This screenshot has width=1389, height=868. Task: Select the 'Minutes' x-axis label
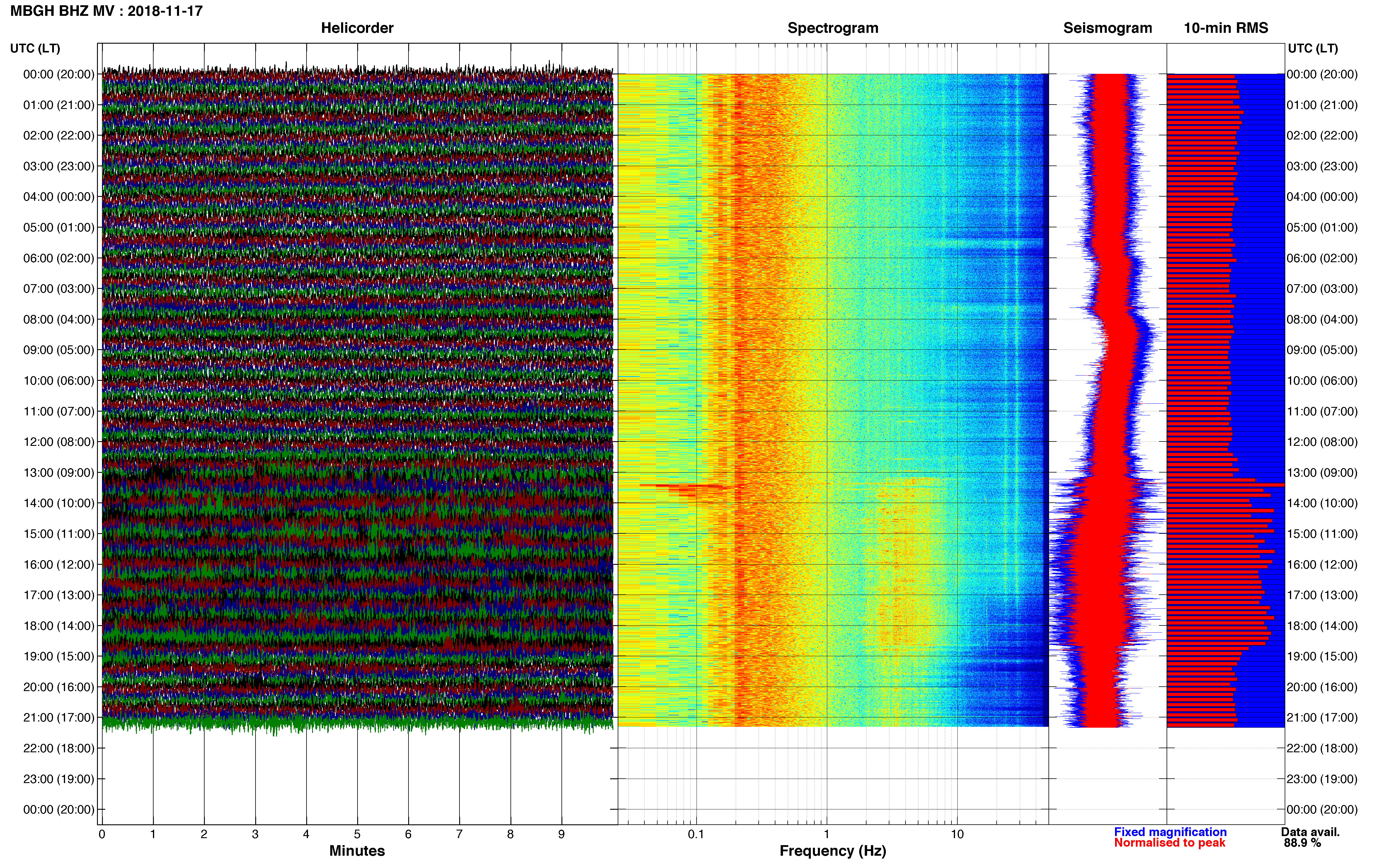click(x=357, y=851)
